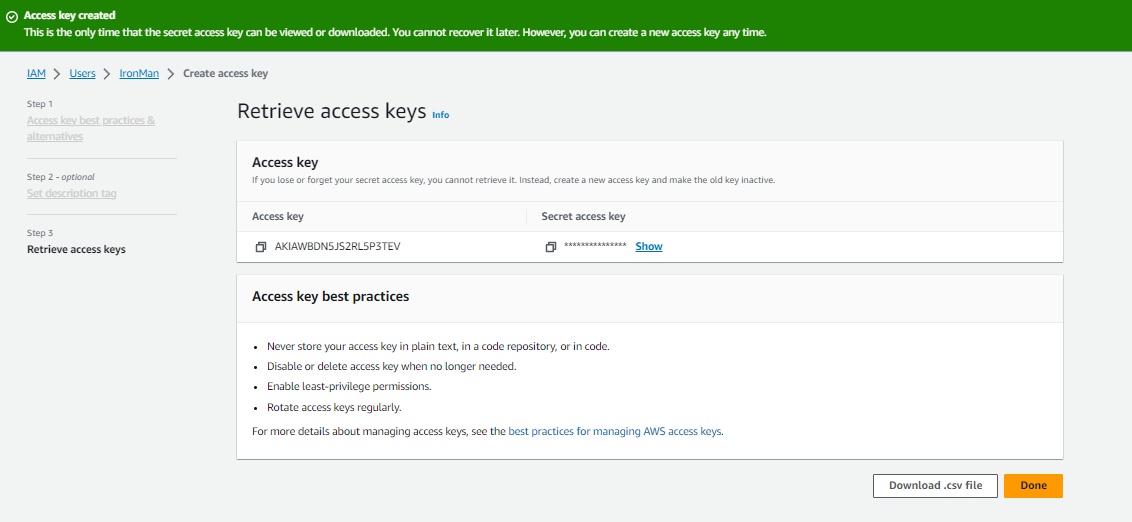Navigate to the IronMan user breadcrumb
Screen dimensions: 1132x522
coord(139,74)
